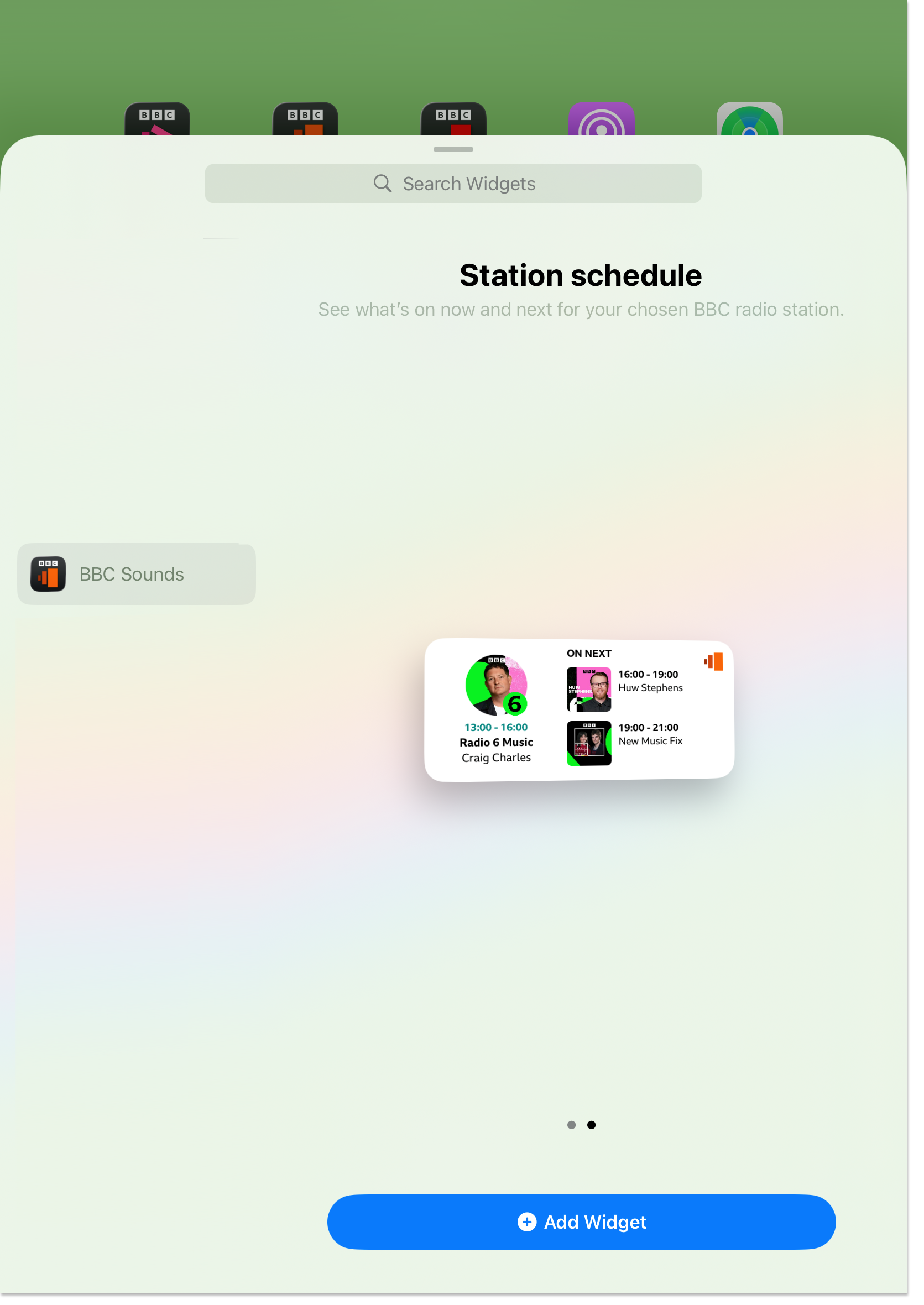Viewport: 924px width, 1305px height.
Task: Tap the BBC Sounds icon in the widget sidebar
Action: [x=48, y=574]
